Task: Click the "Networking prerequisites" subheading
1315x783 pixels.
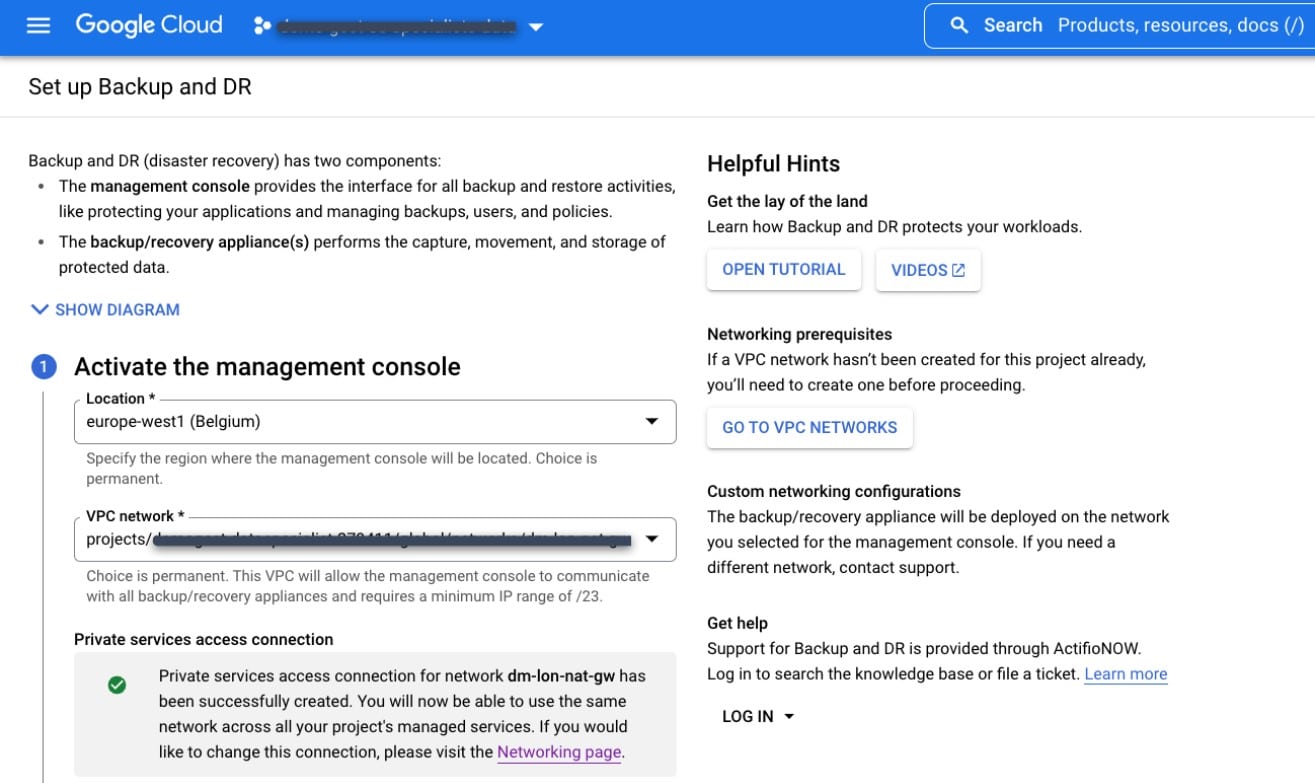Action: [799, 334]
